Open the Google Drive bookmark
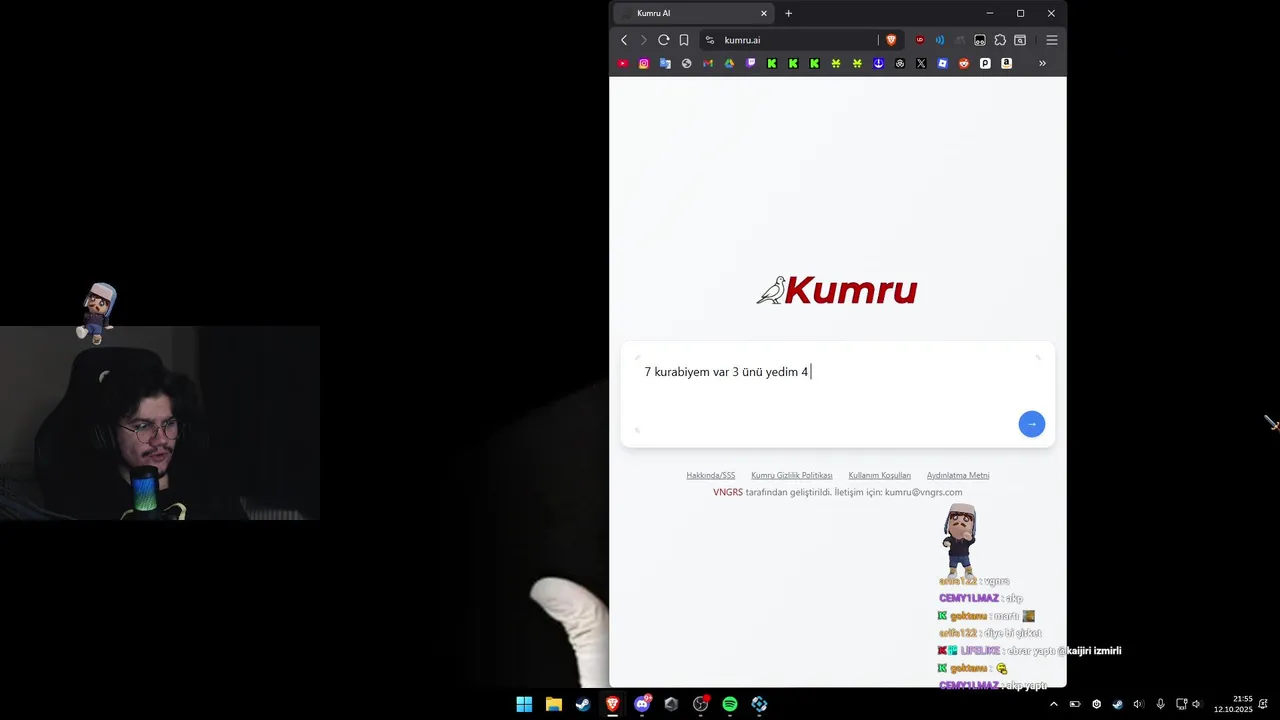 click(x=729, y=63)
